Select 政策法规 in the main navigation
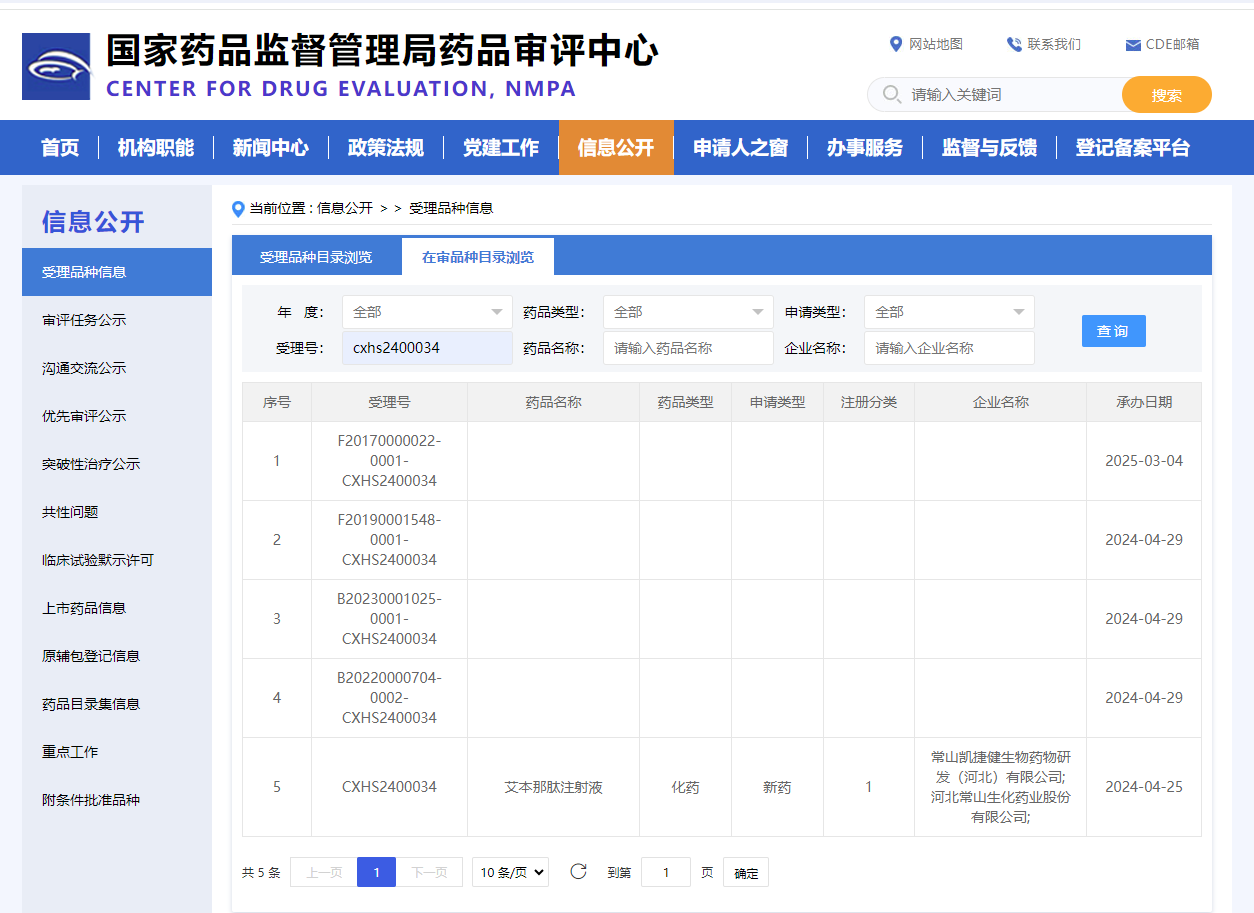Screen dimensions: 1254x913 (x=385, y=148)
